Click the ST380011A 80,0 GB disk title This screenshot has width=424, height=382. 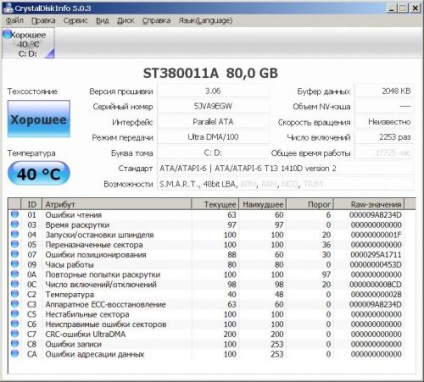pyautogui.click(x=210, y=73)
